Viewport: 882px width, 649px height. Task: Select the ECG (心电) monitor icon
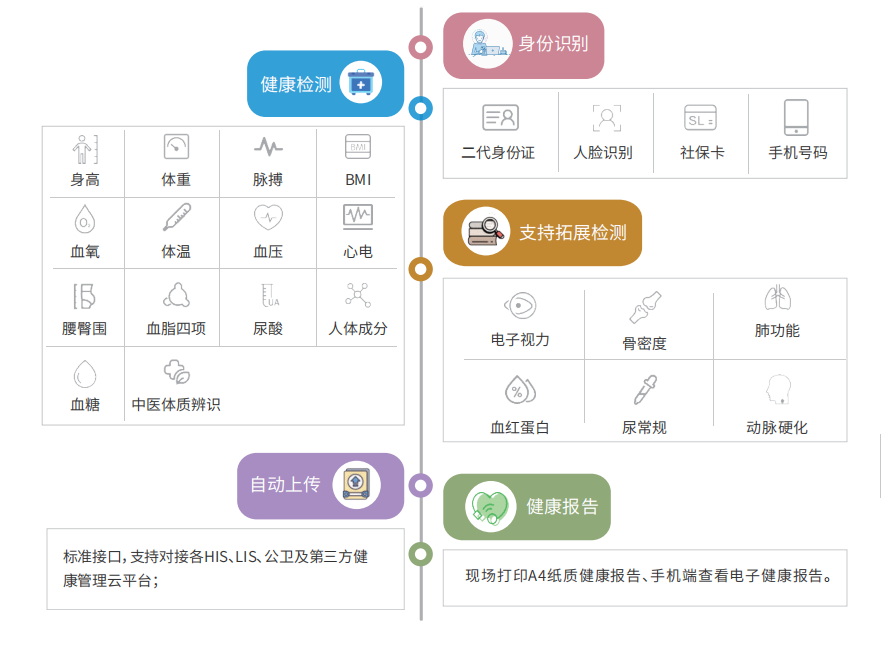[358, 216]
